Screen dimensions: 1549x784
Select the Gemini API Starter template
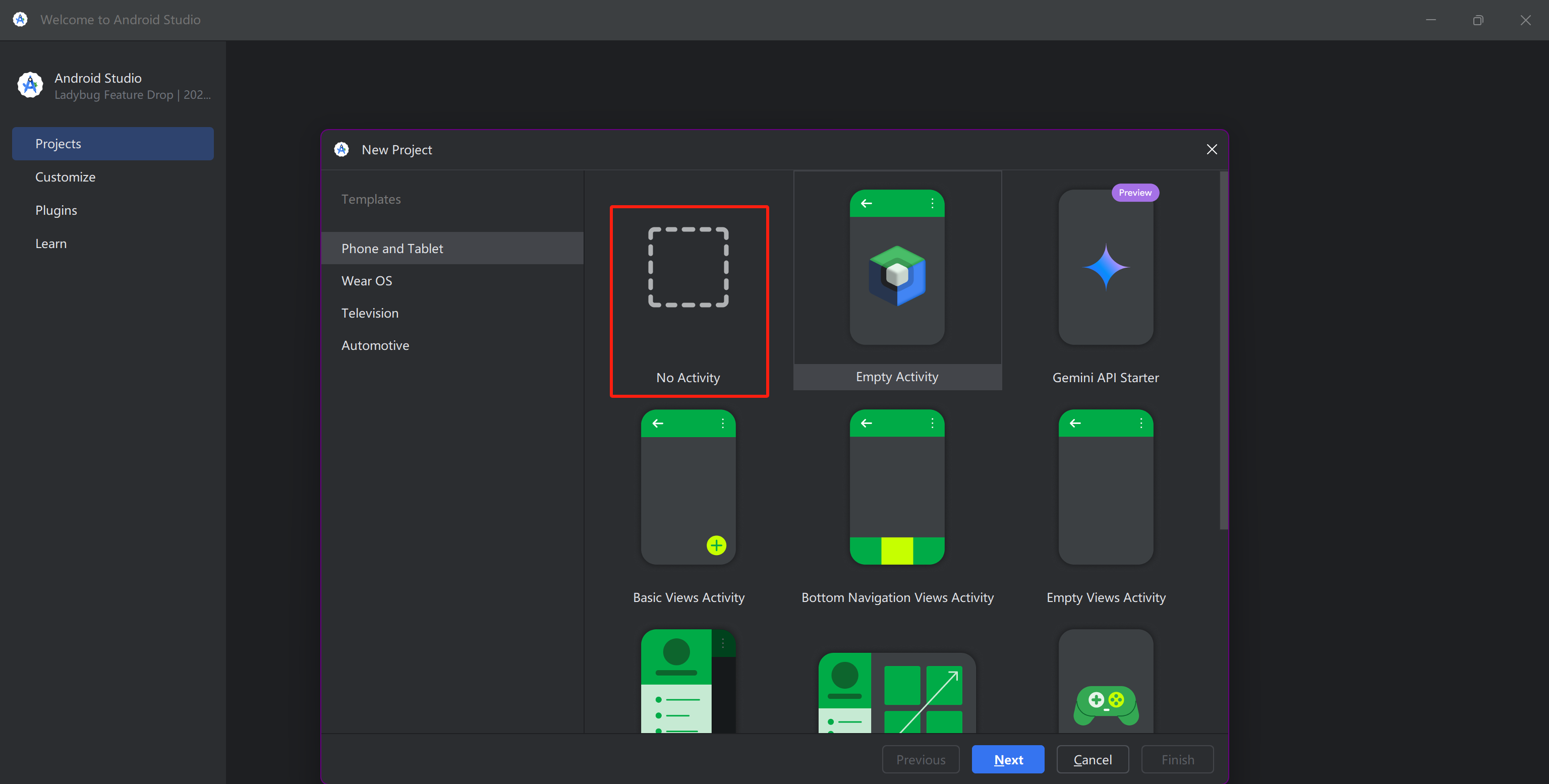[1105, 281]
